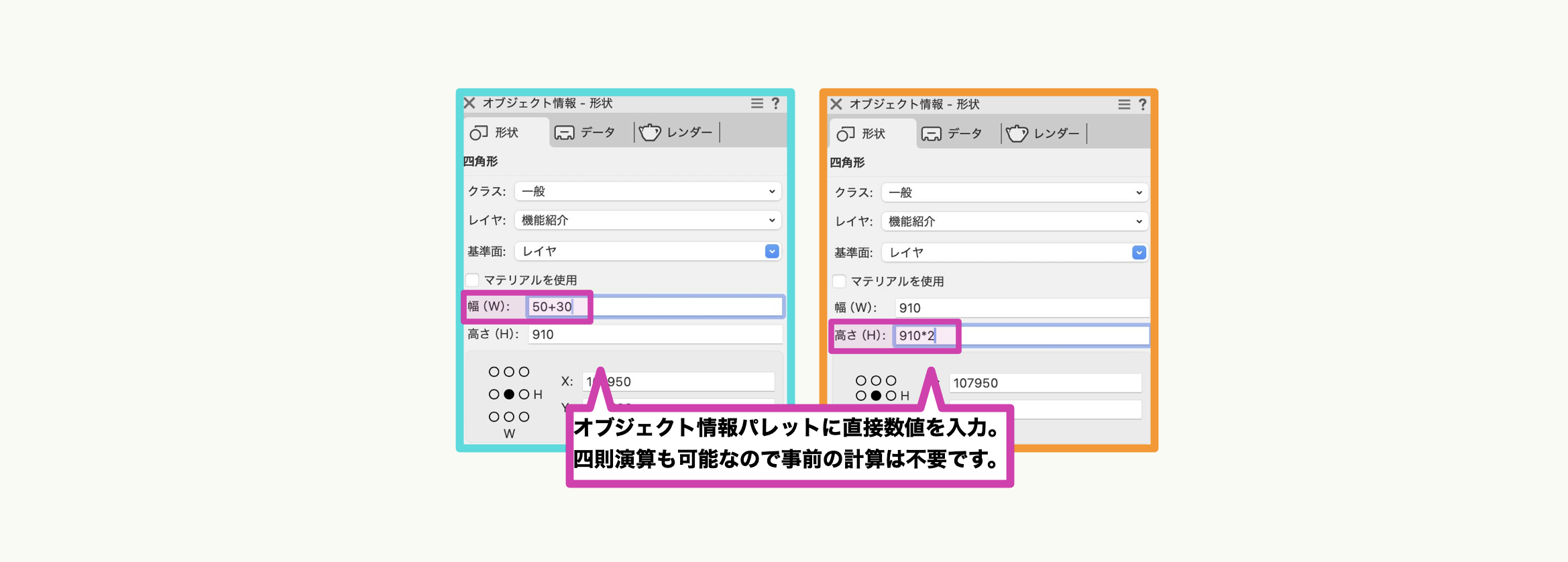Open レイヤ dropdown in left palette

tap(647, 221)
